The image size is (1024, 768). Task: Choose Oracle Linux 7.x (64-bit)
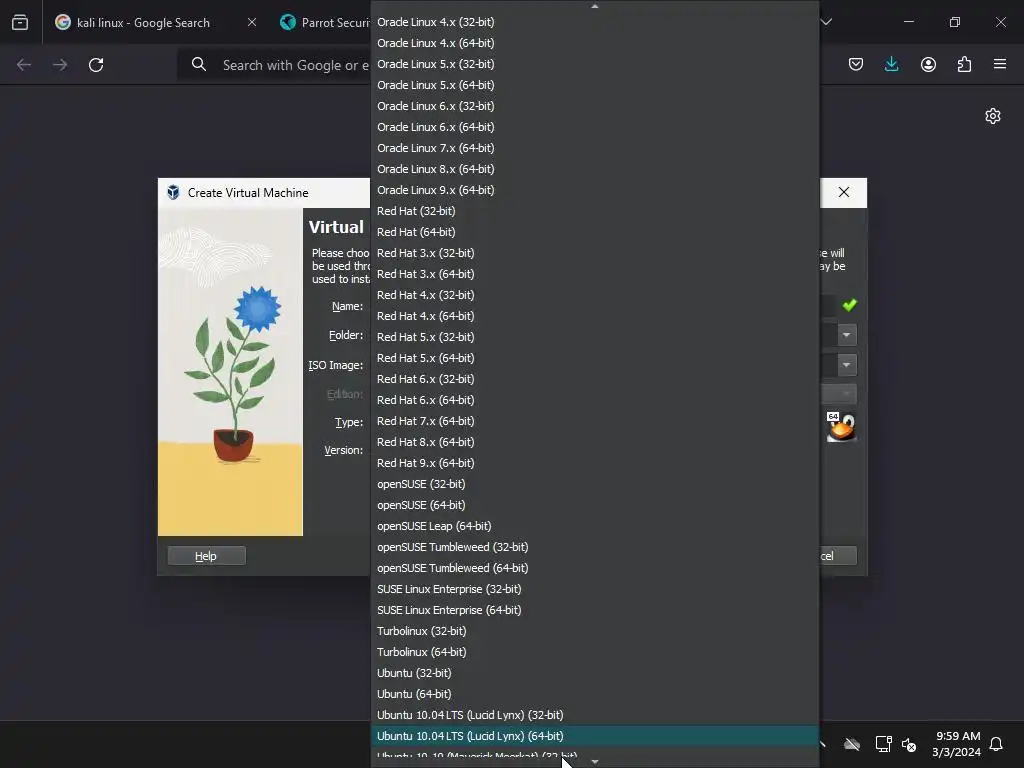tap(594, 148)
